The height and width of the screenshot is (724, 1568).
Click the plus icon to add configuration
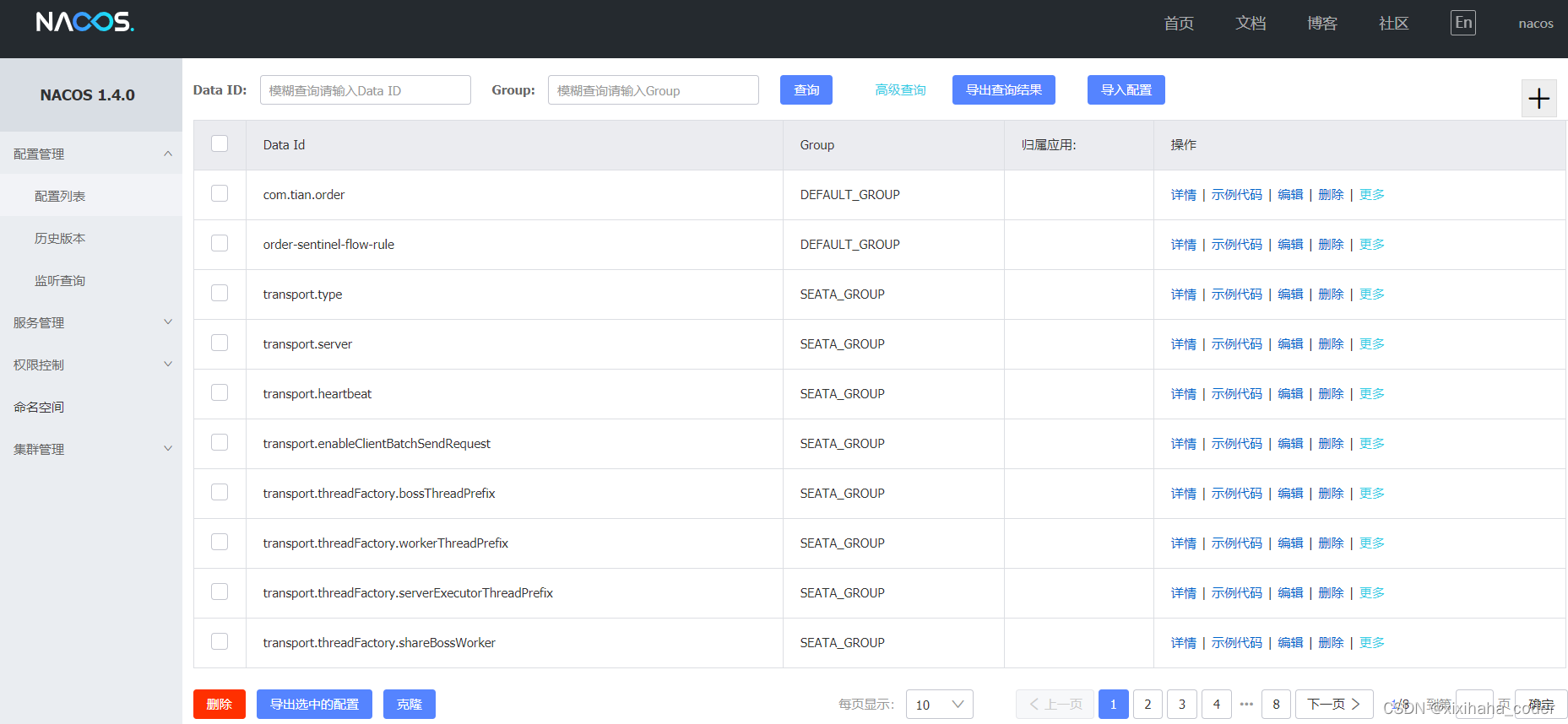(1538, 99)
